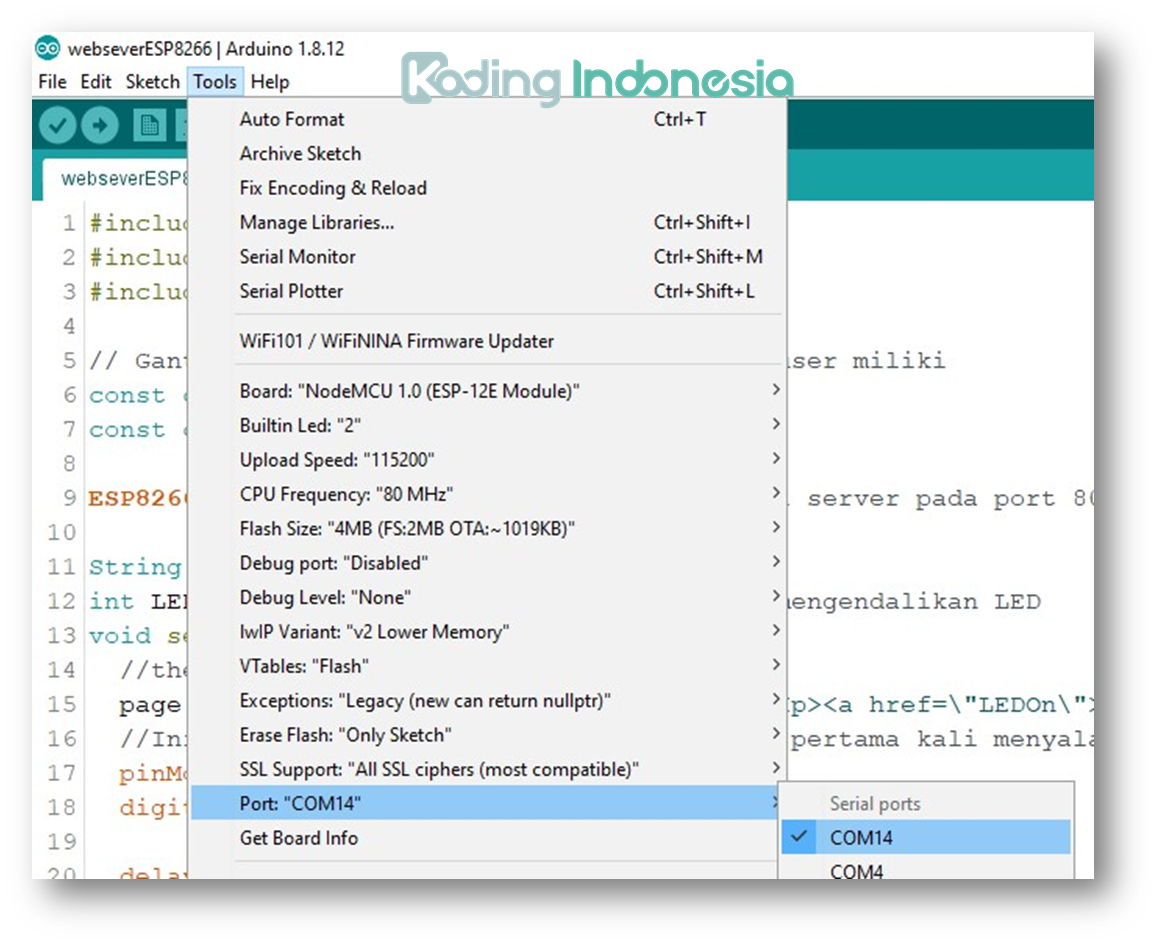Click 'pertama kali menyala' comment text

(941, 739)
